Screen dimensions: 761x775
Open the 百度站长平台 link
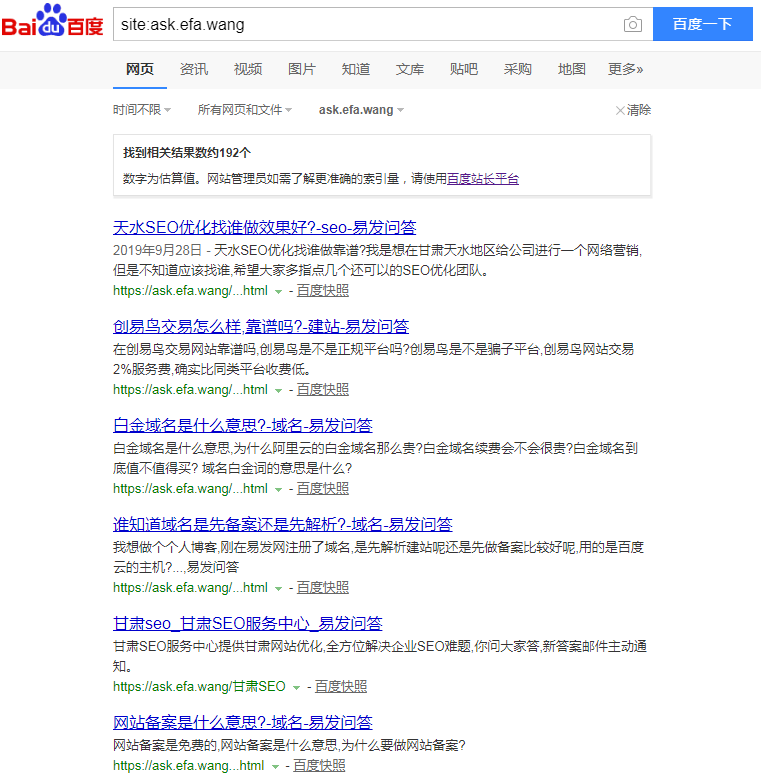pyautogui.click(x=483, y=178)
